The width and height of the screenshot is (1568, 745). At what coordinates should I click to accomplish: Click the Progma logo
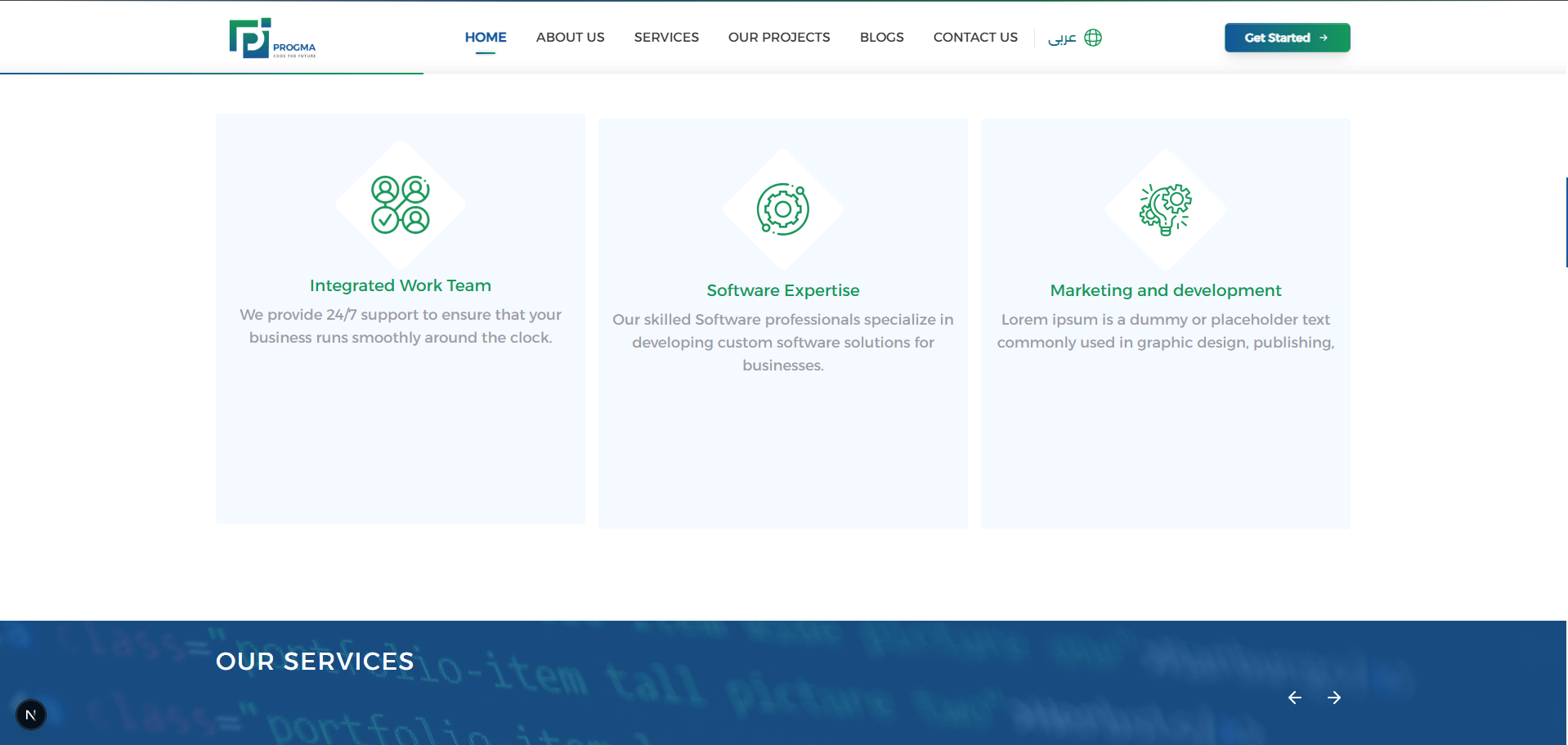pos(272,37)
